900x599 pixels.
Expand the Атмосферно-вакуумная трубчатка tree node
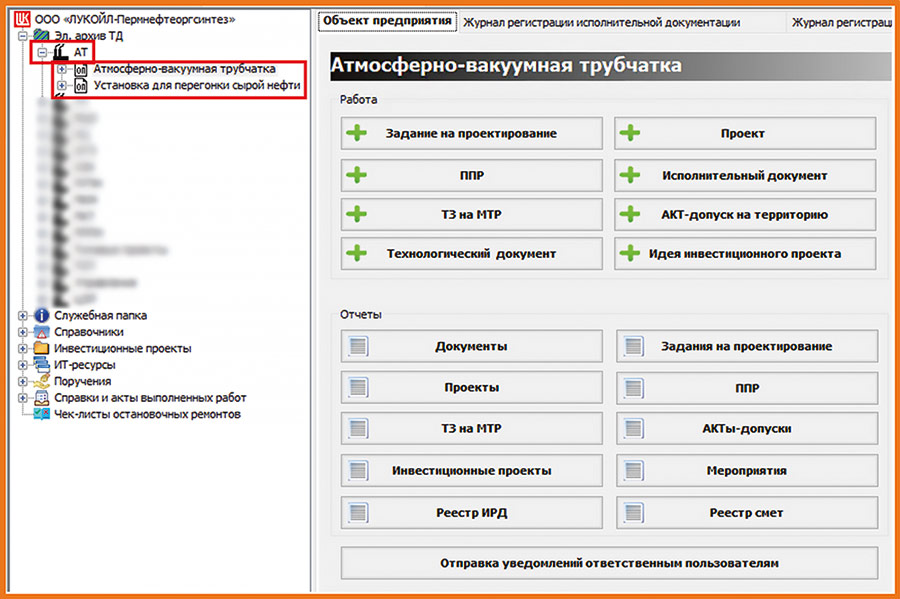pyautogui.click(x=62, y=70)
